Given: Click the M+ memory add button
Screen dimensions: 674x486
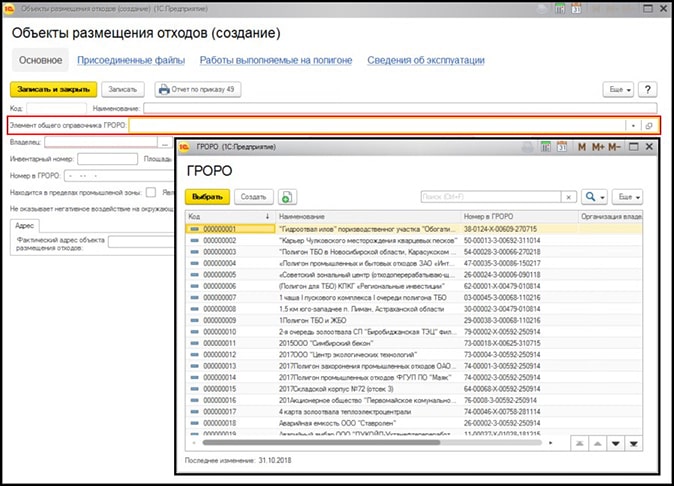Looking at the screenshot, I should pos(598,147).
